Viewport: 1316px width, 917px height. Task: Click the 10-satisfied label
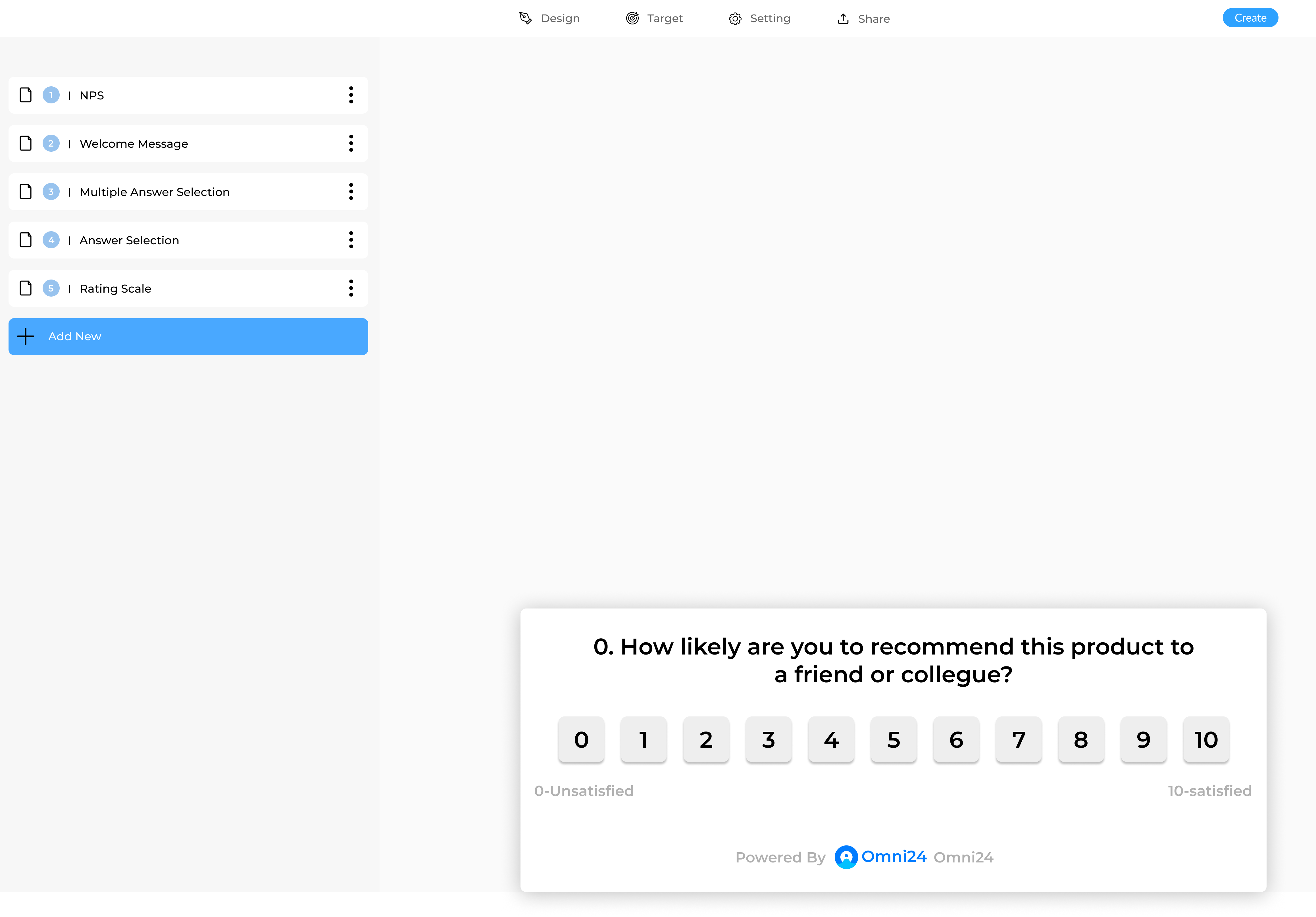tap(1209, 791)
